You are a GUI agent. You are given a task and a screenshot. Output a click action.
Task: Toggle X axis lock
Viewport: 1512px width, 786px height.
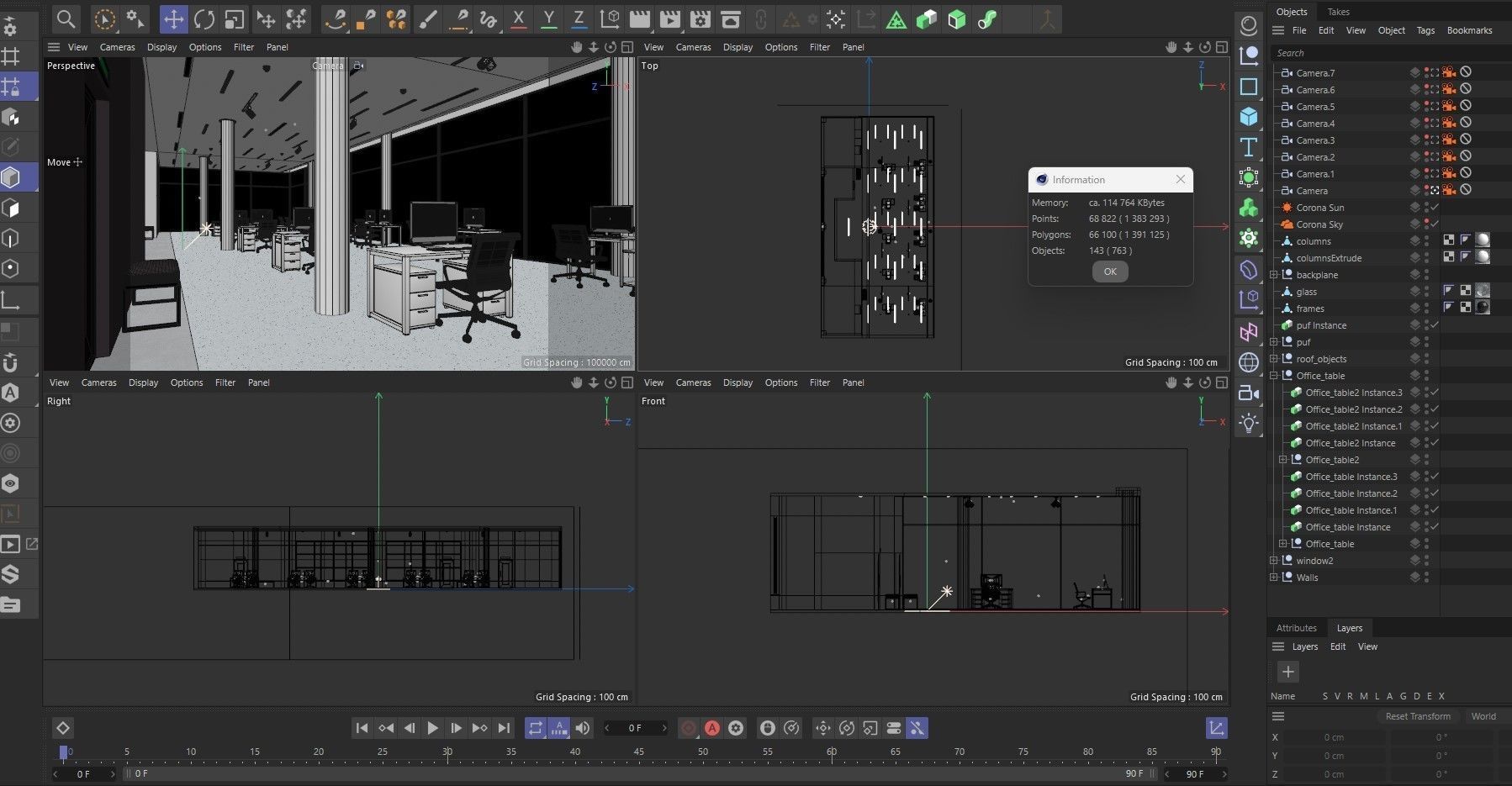pos(518,18)
